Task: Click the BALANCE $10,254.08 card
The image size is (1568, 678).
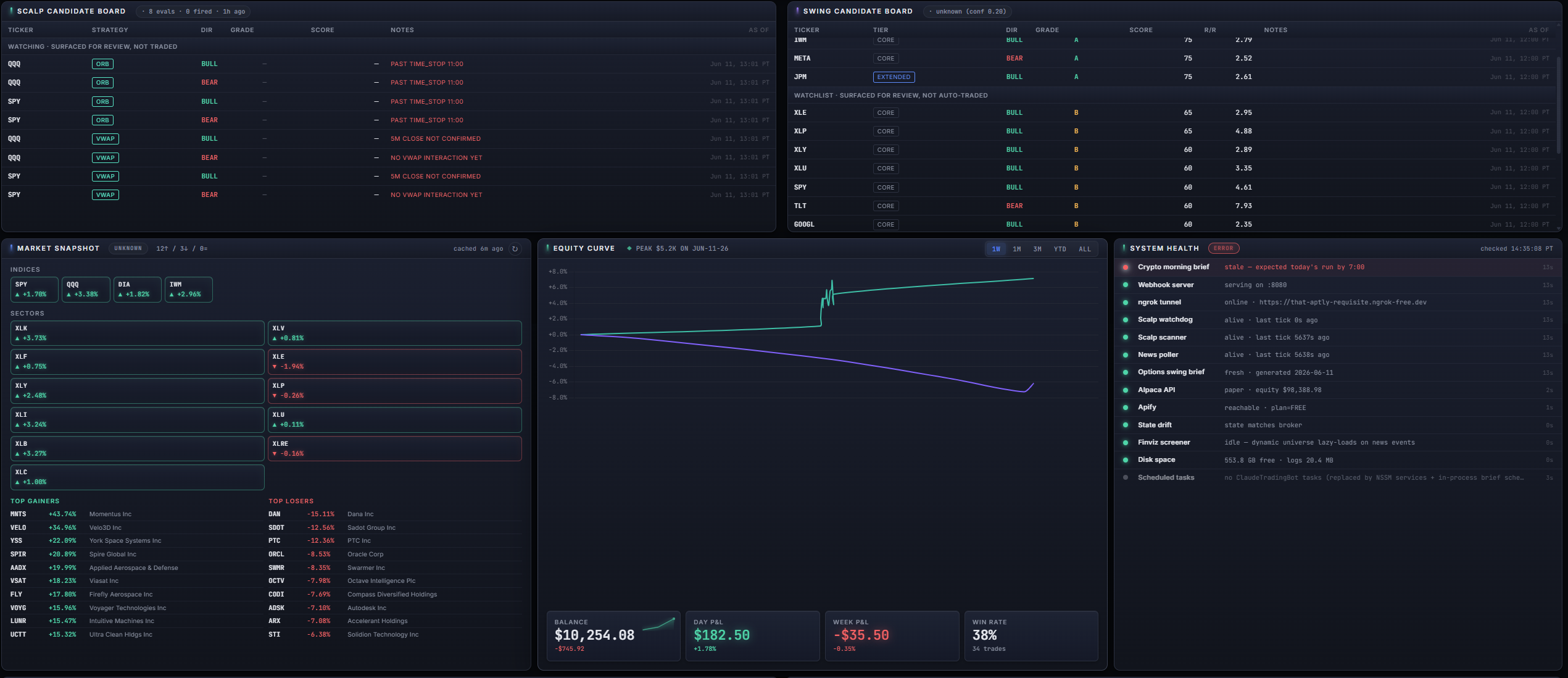Action: pyautogui.click(x=613, y=636)
